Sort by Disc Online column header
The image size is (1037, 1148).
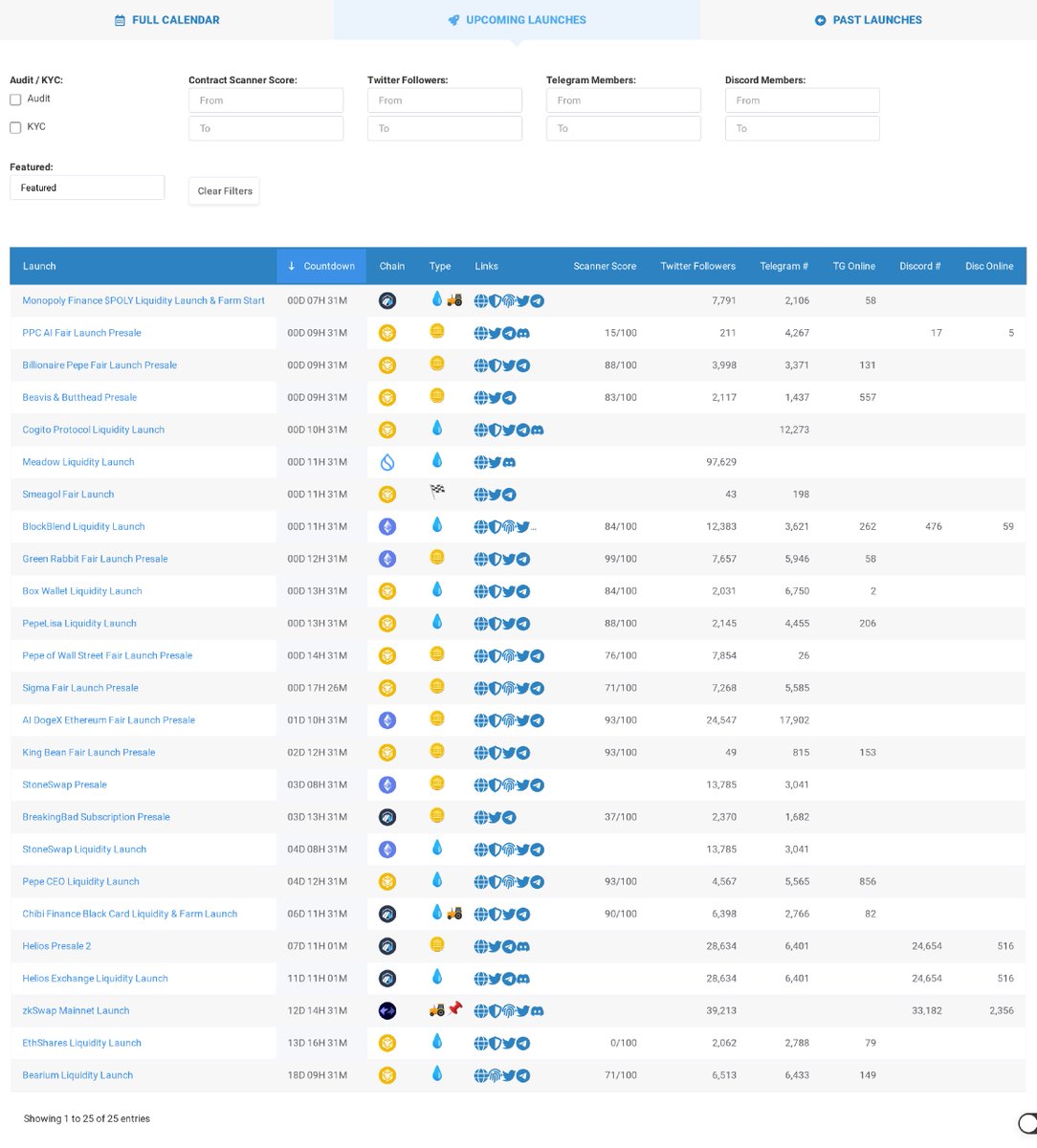tap(989, 266)
